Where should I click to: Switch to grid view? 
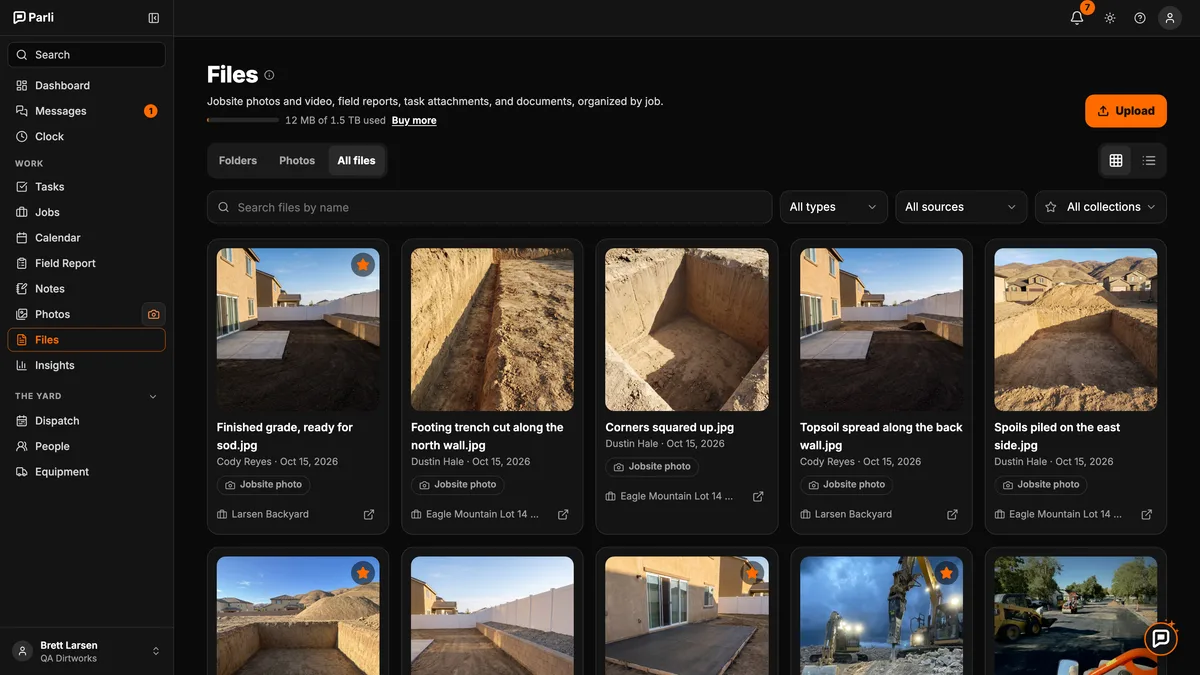tap(1116, 160)
